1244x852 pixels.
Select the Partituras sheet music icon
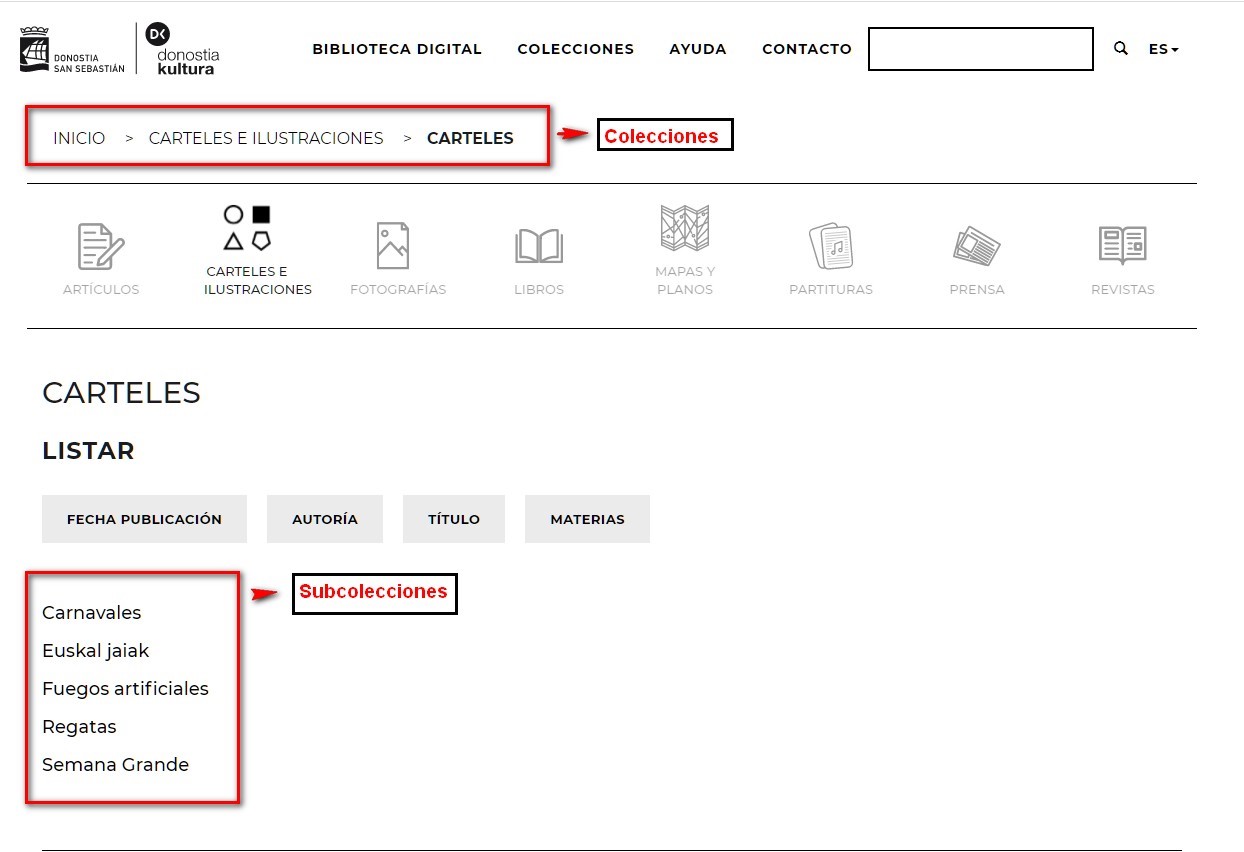(831, 246)
